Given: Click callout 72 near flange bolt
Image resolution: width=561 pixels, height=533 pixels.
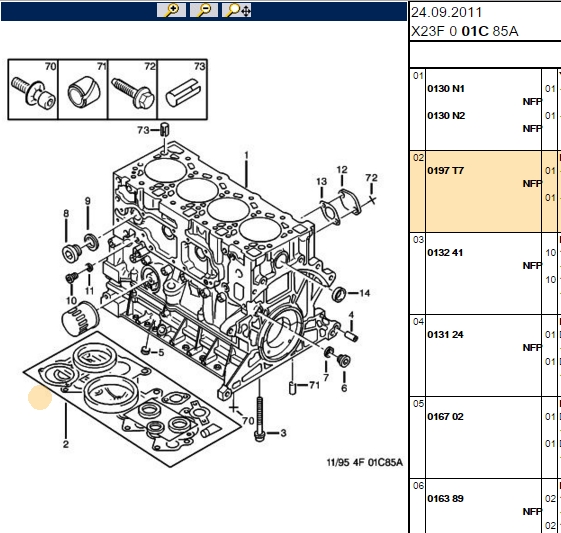Looking at the screenshot, I should point(371,177).
